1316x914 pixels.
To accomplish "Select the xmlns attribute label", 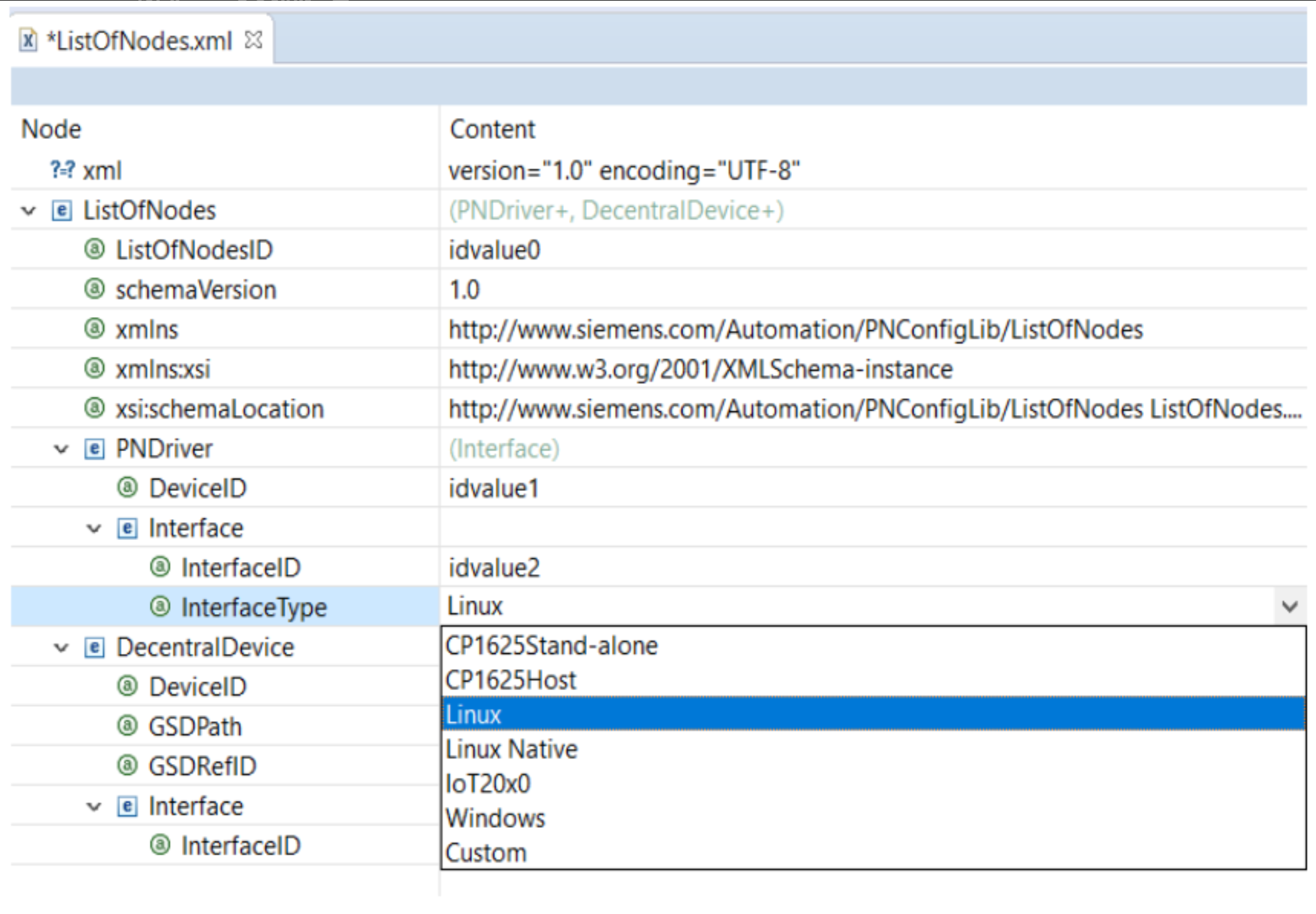I will 147,329.
